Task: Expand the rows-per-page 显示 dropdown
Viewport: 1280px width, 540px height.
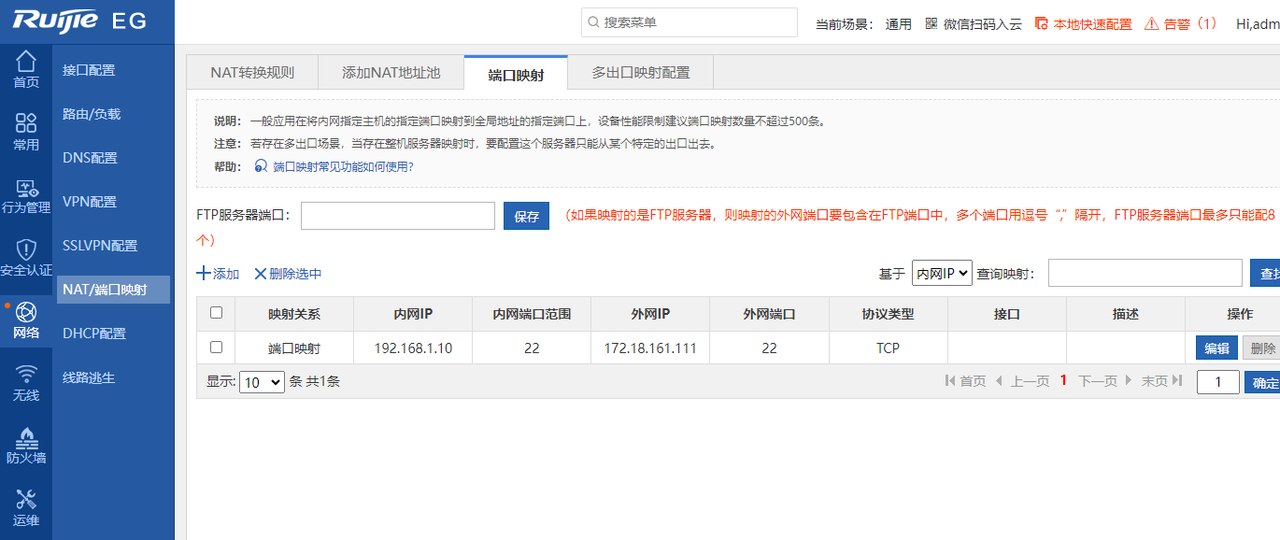Action: point(263,382)
